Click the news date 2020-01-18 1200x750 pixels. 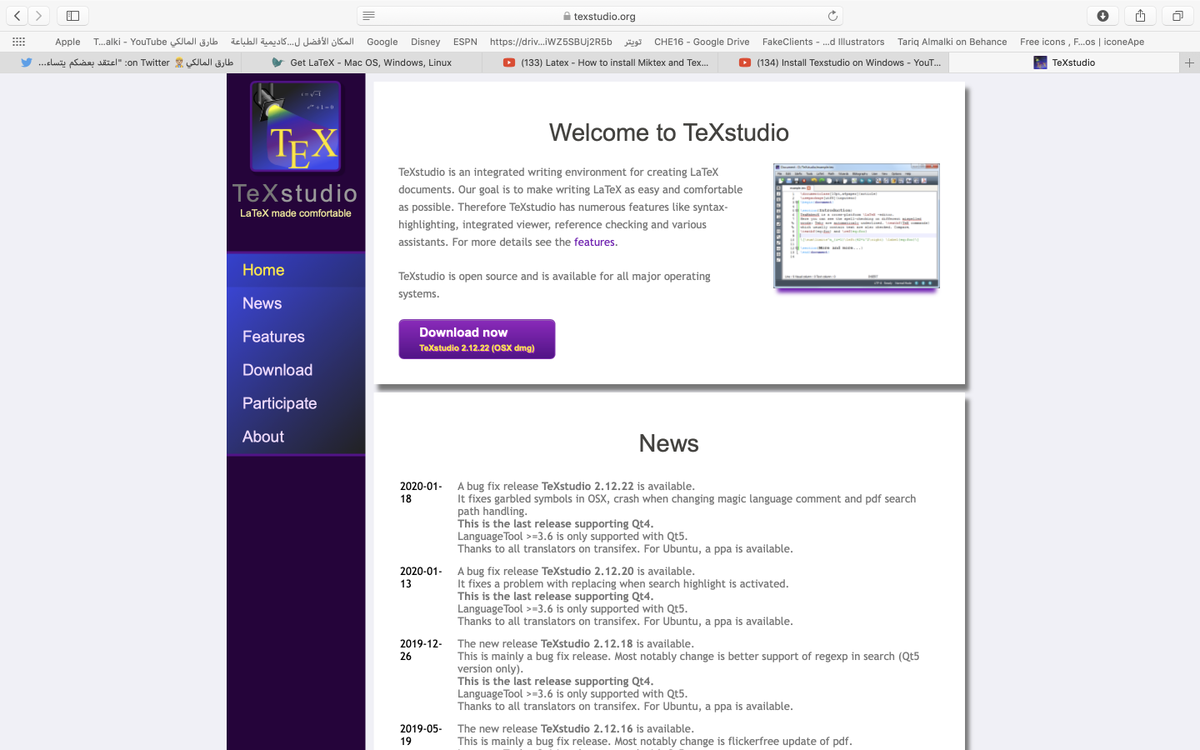(421, 492)
